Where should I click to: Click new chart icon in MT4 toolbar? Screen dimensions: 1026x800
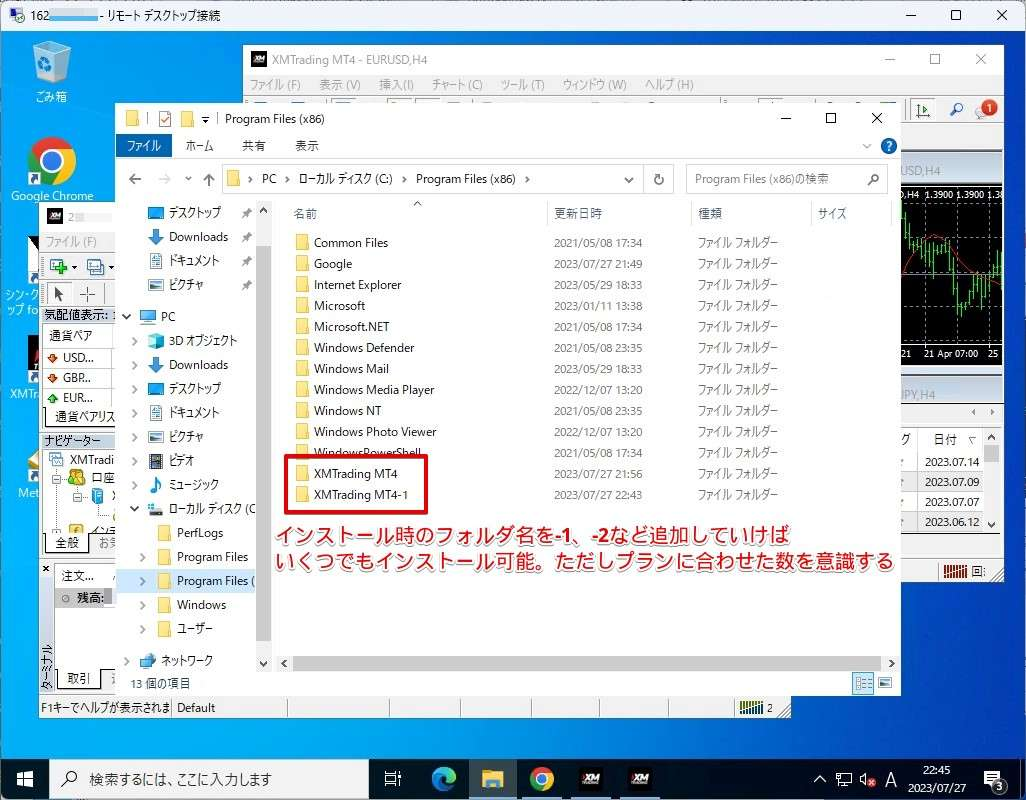pyautogui.click(x=60, y=266)
